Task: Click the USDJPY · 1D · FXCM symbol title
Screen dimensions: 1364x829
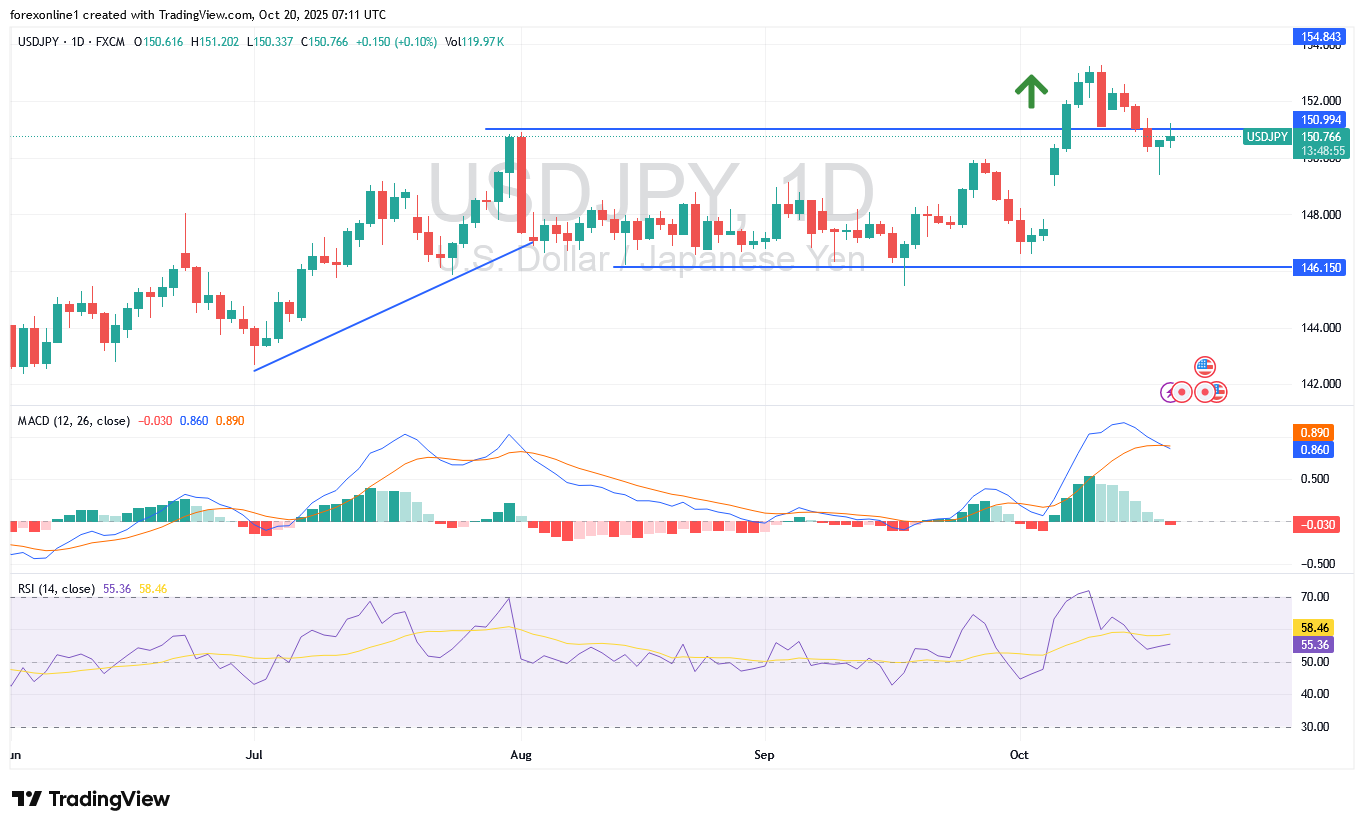Action: pos(70,41)
